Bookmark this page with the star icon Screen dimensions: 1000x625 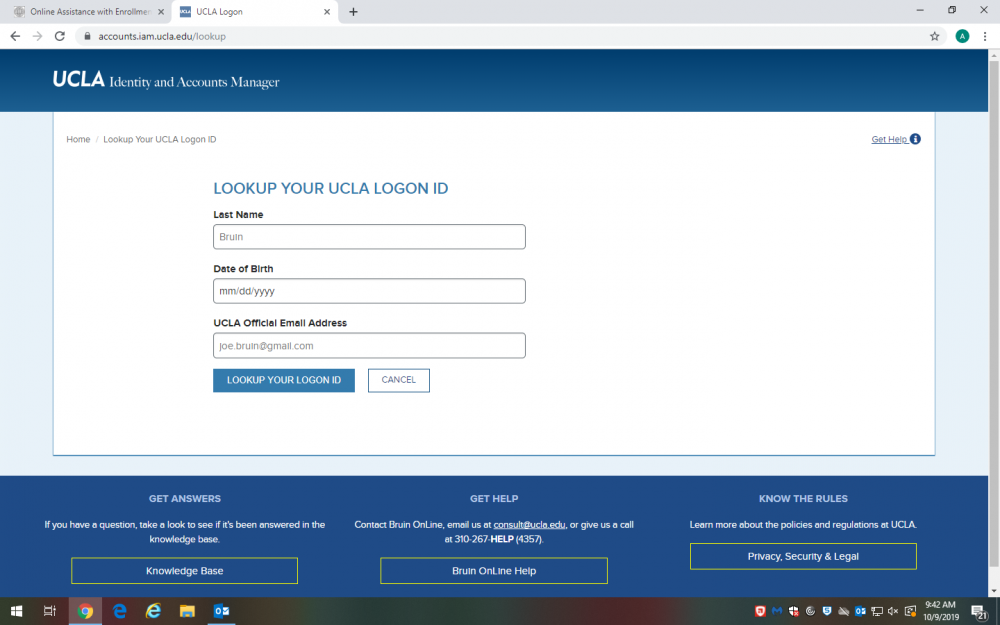[934, 36]
